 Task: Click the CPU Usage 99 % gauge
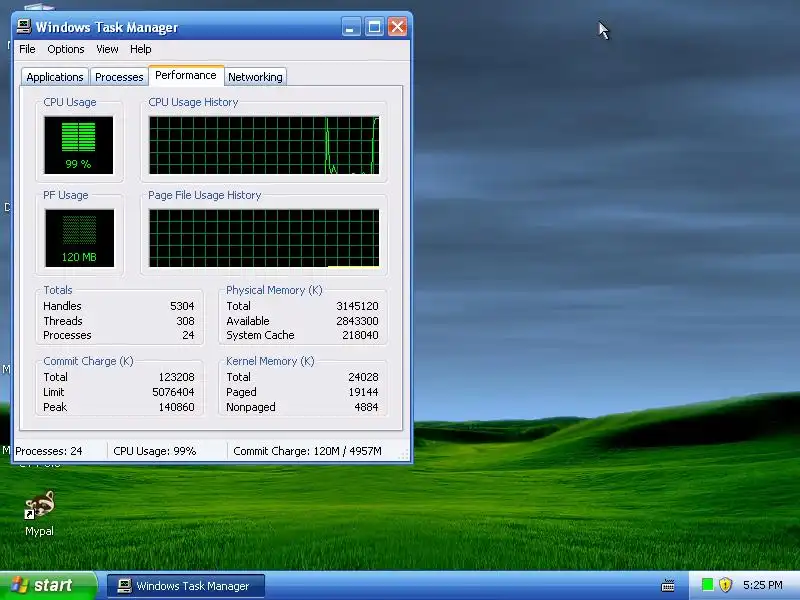point(79,145)
